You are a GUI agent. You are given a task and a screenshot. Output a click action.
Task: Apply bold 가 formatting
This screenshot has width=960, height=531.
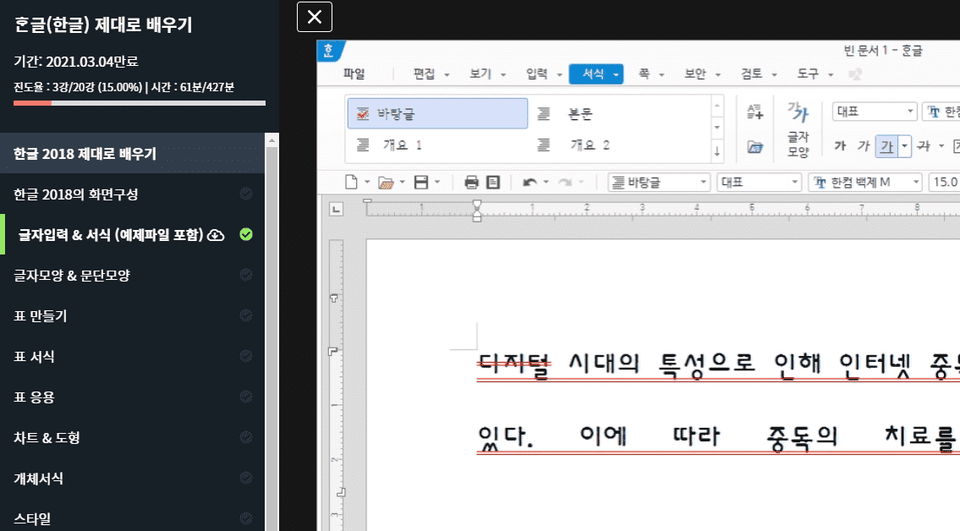pyautogui.click(x=840, y=146)
